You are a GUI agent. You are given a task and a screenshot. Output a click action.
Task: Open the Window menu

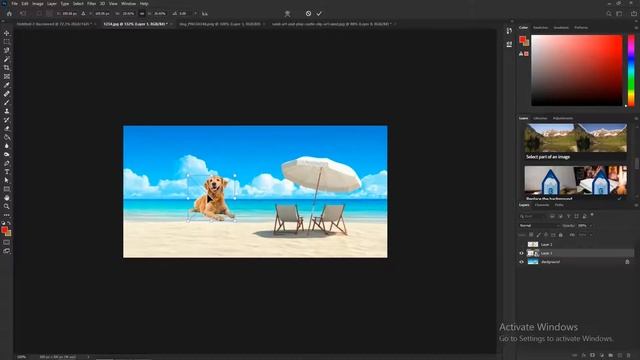[128, 4]
